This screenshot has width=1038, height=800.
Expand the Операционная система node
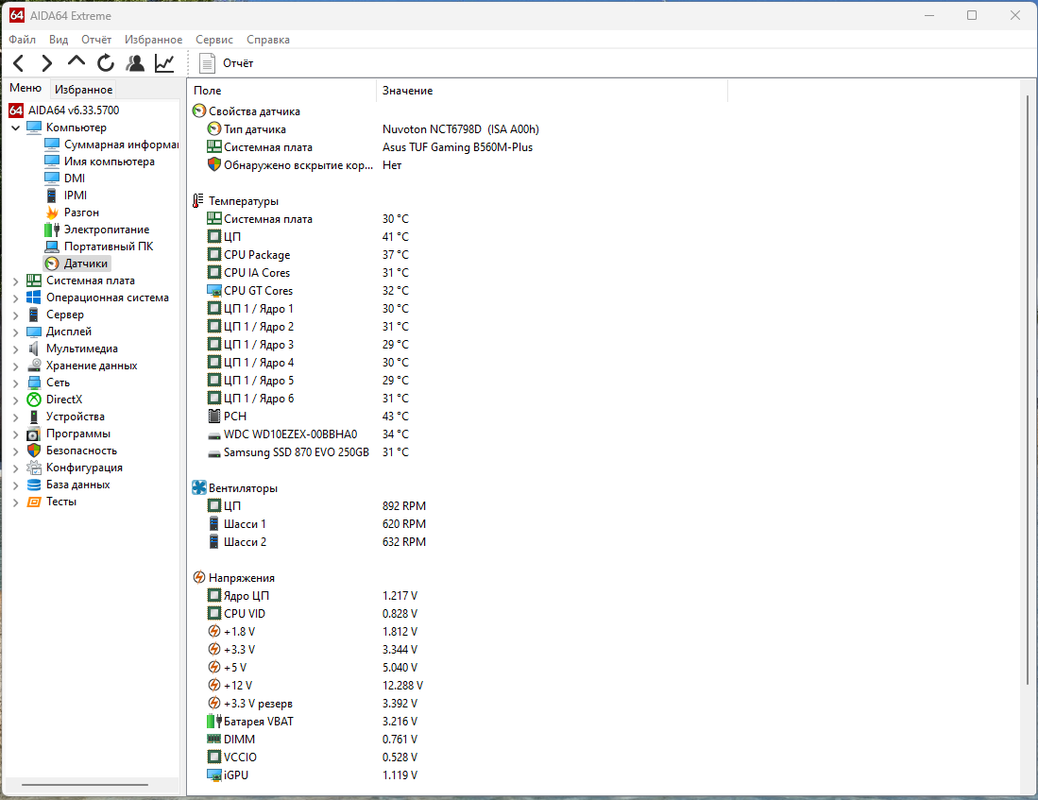pos(15,299)
